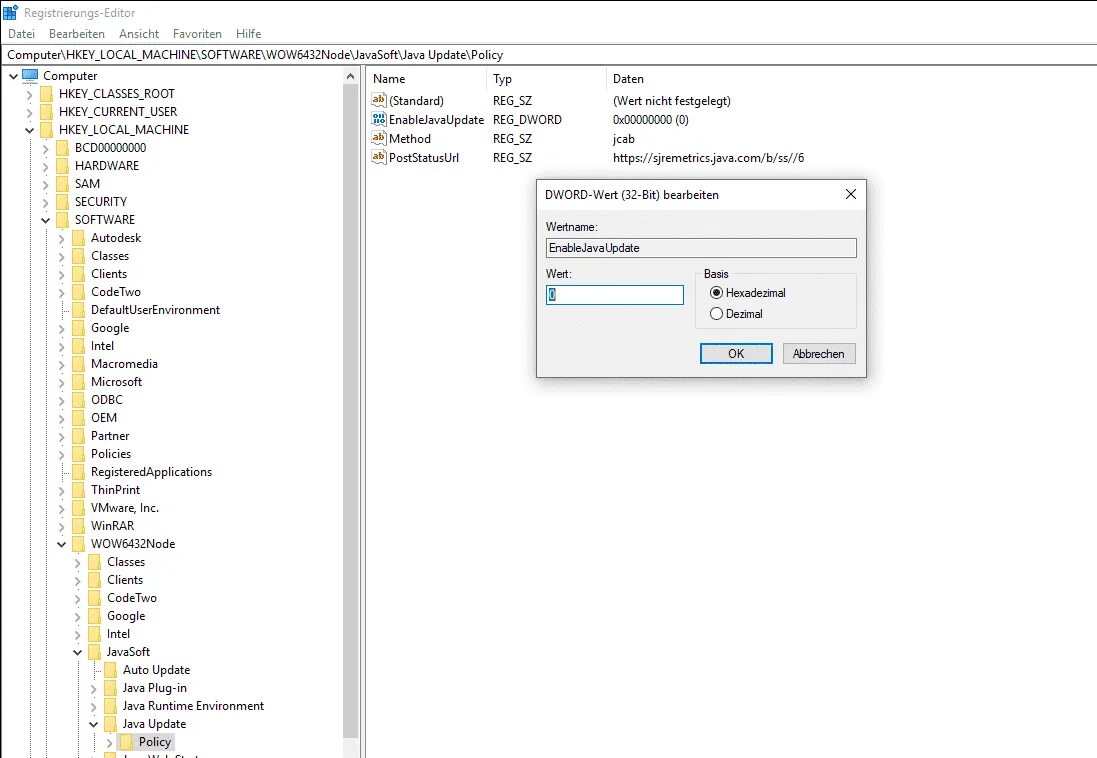Click the Autodesk folder icon
This screenshot has width=1097, height=758.
coord(78,238)
